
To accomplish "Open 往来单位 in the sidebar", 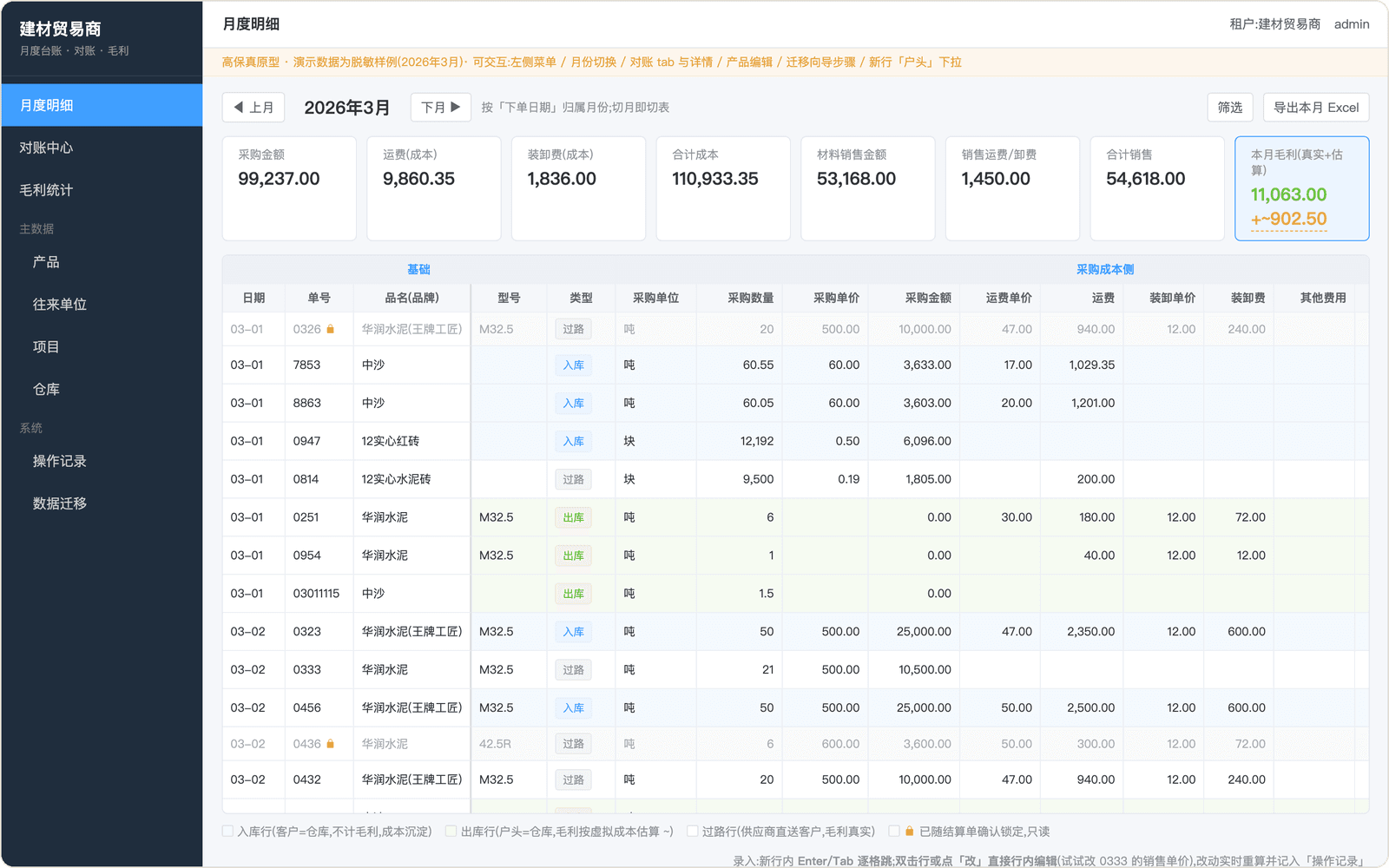I will pos(102,305).
